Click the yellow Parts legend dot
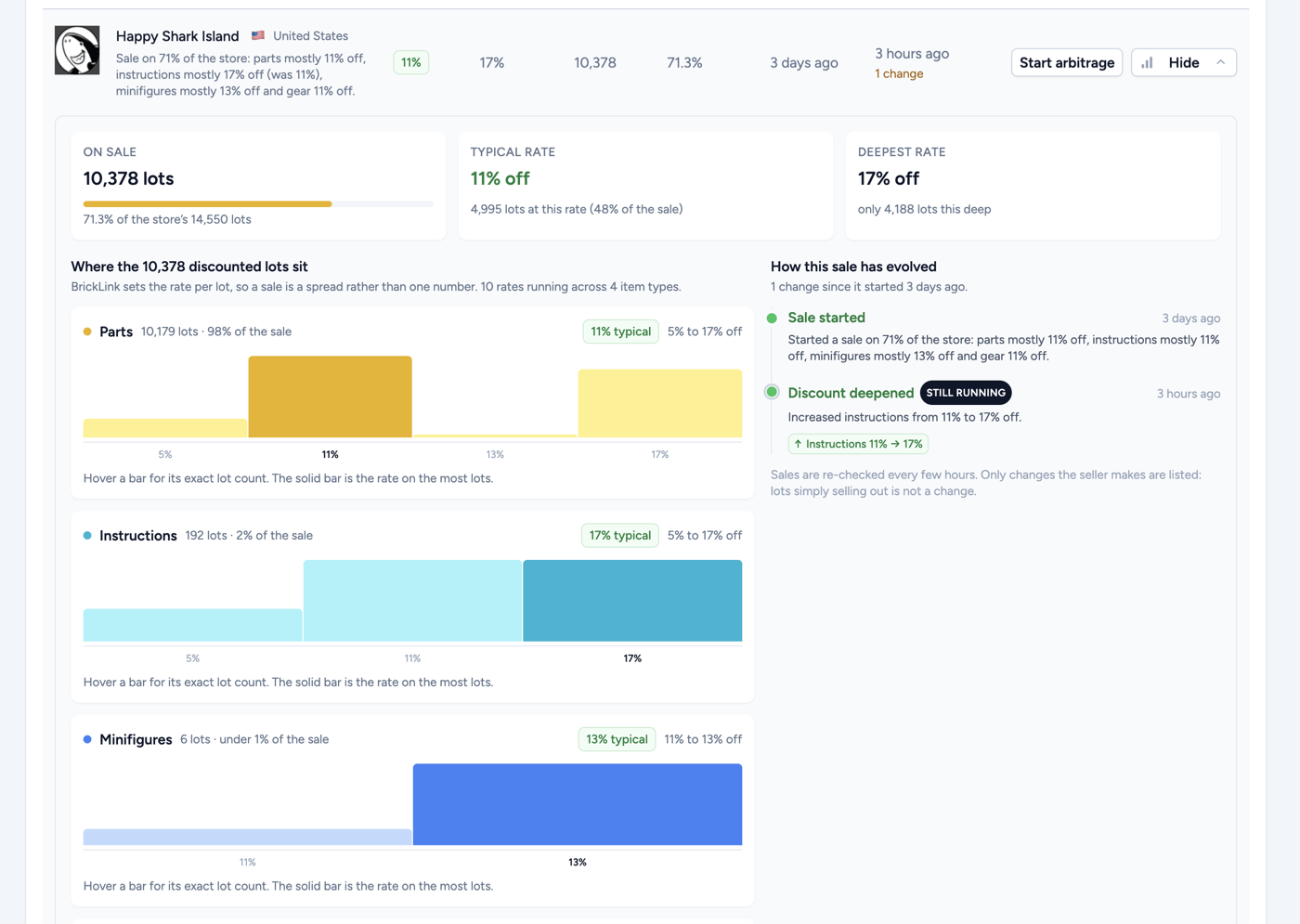 click(x=87, y=332)
